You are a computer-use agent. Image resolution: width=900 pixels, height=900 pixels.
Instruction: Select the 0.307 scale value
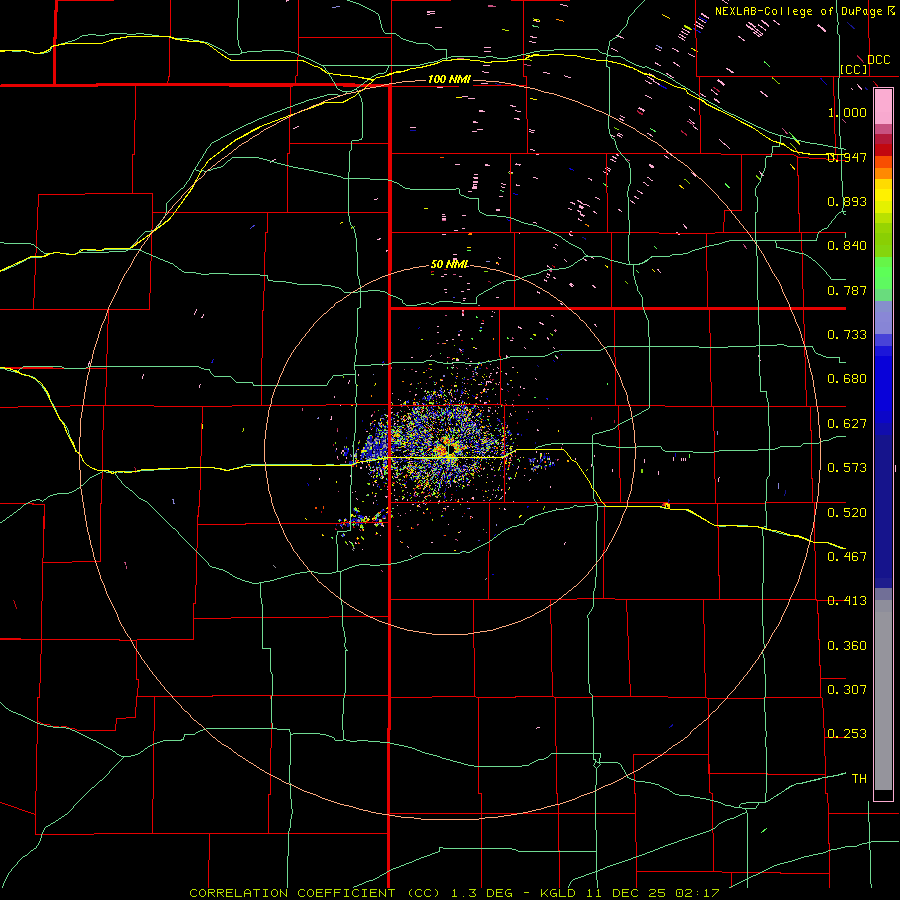tap(847, 690)
